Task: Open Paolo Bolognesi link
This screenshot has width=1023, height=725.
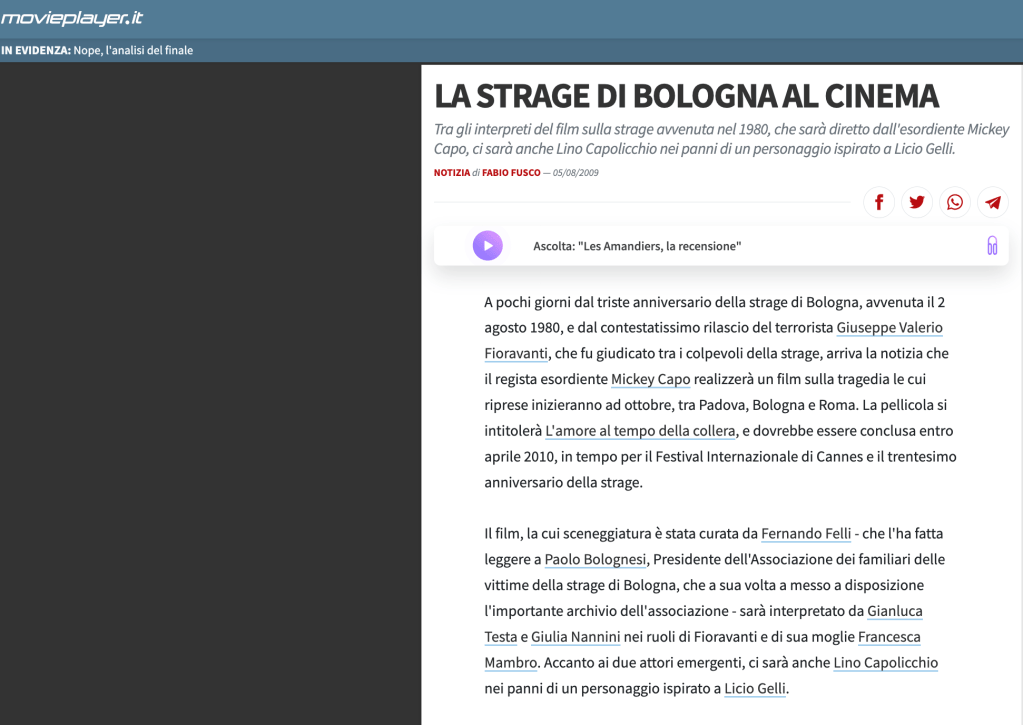Action: coord(596,560)
